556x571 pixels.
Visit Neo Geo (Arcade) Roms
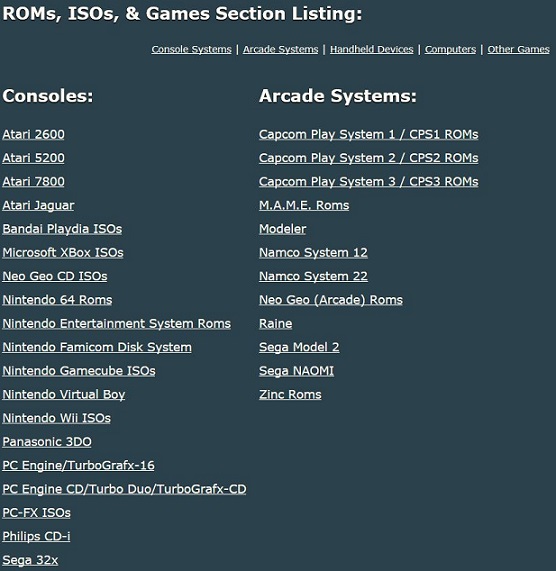(331, 300)
